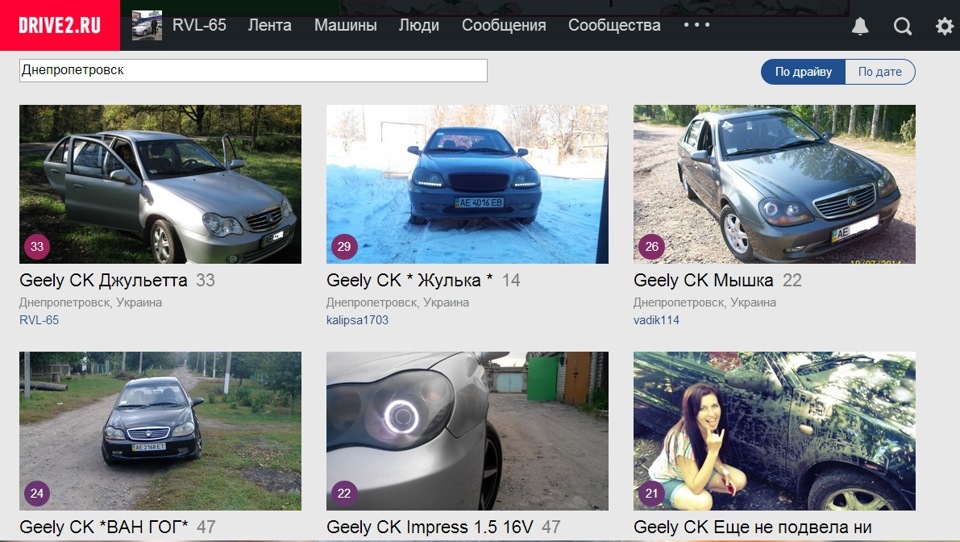The width and height of the screenshot is (960, 542).
Task: Click the purple 21 rating badge
Action: (651, 494)
